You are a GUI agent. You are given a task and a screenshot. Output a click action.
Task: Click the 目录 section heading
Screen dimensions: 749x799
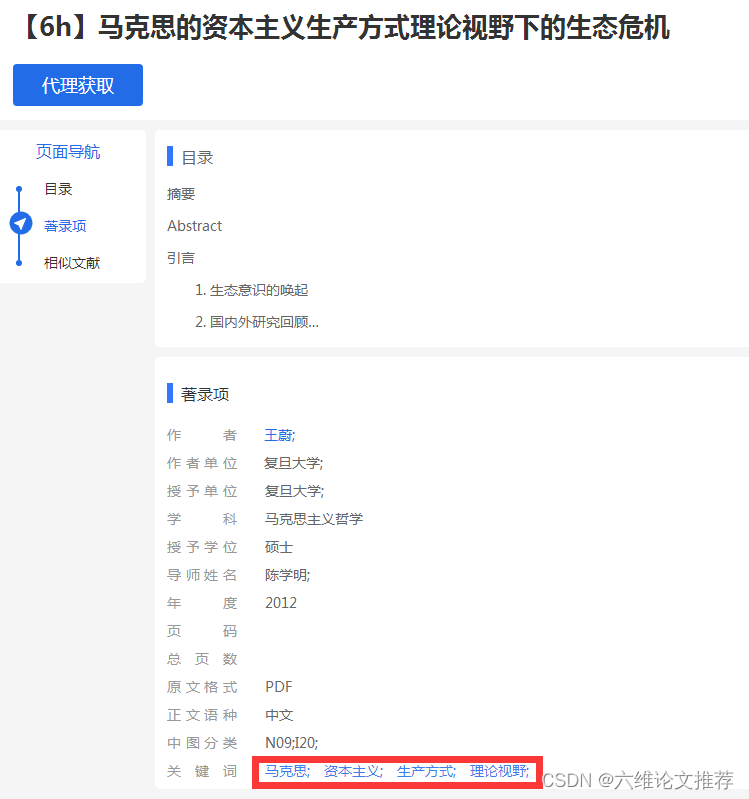tap(198, 157)
